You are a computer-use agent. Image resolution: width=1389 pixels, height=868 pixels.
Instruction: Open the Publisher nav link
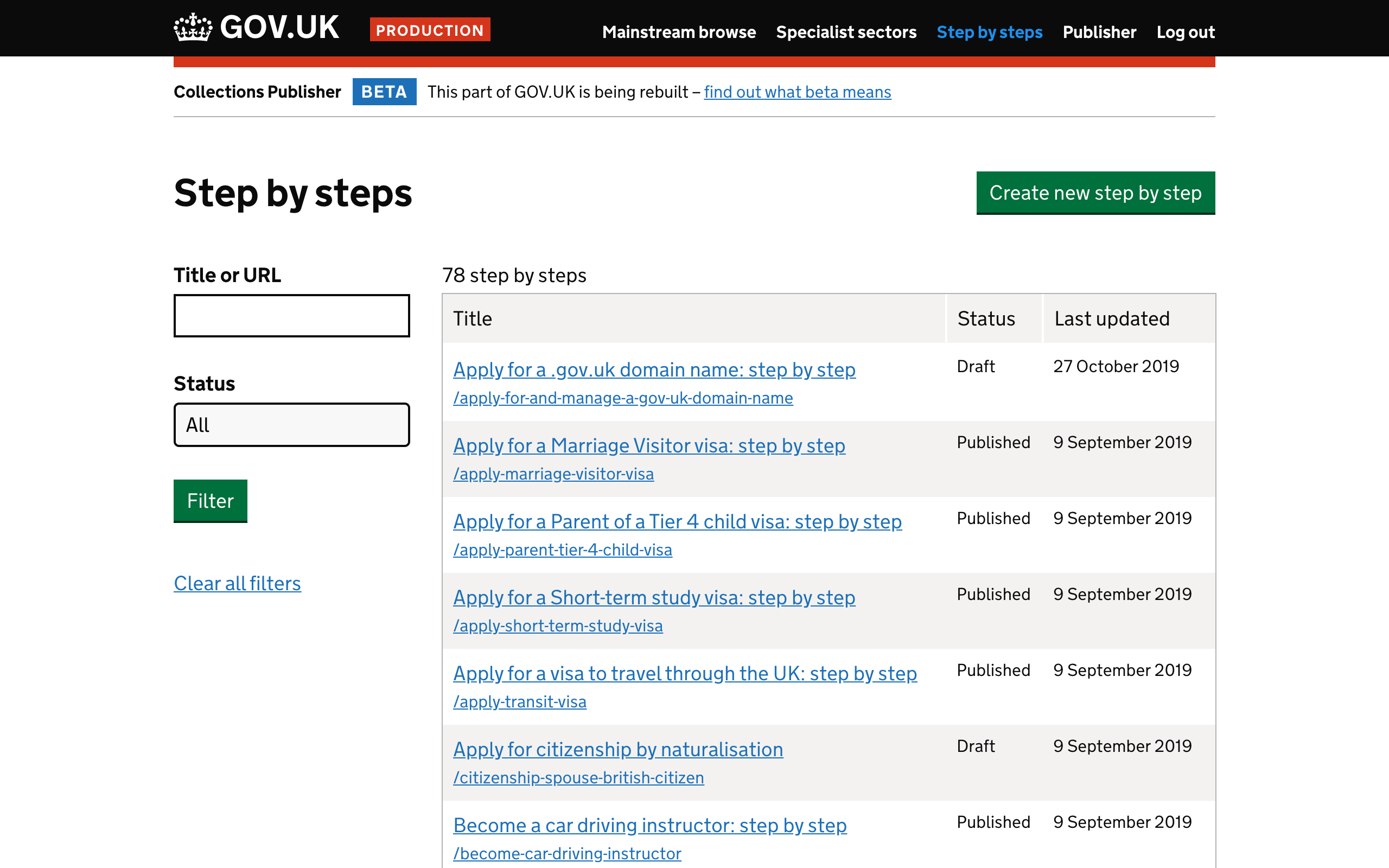click(x=1099, y=32)
